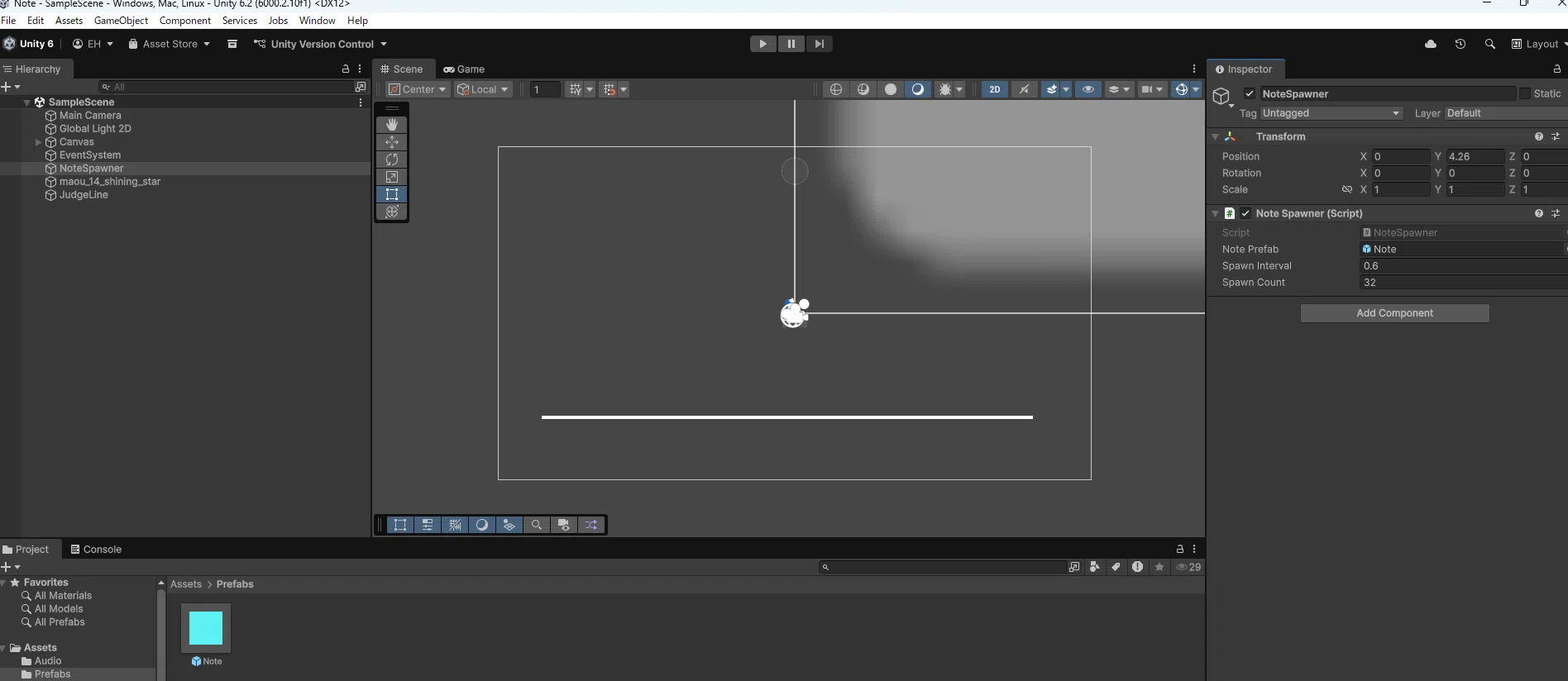Open the Component menu
This screenshot has width=1568, height=681.
coord(185,21)
